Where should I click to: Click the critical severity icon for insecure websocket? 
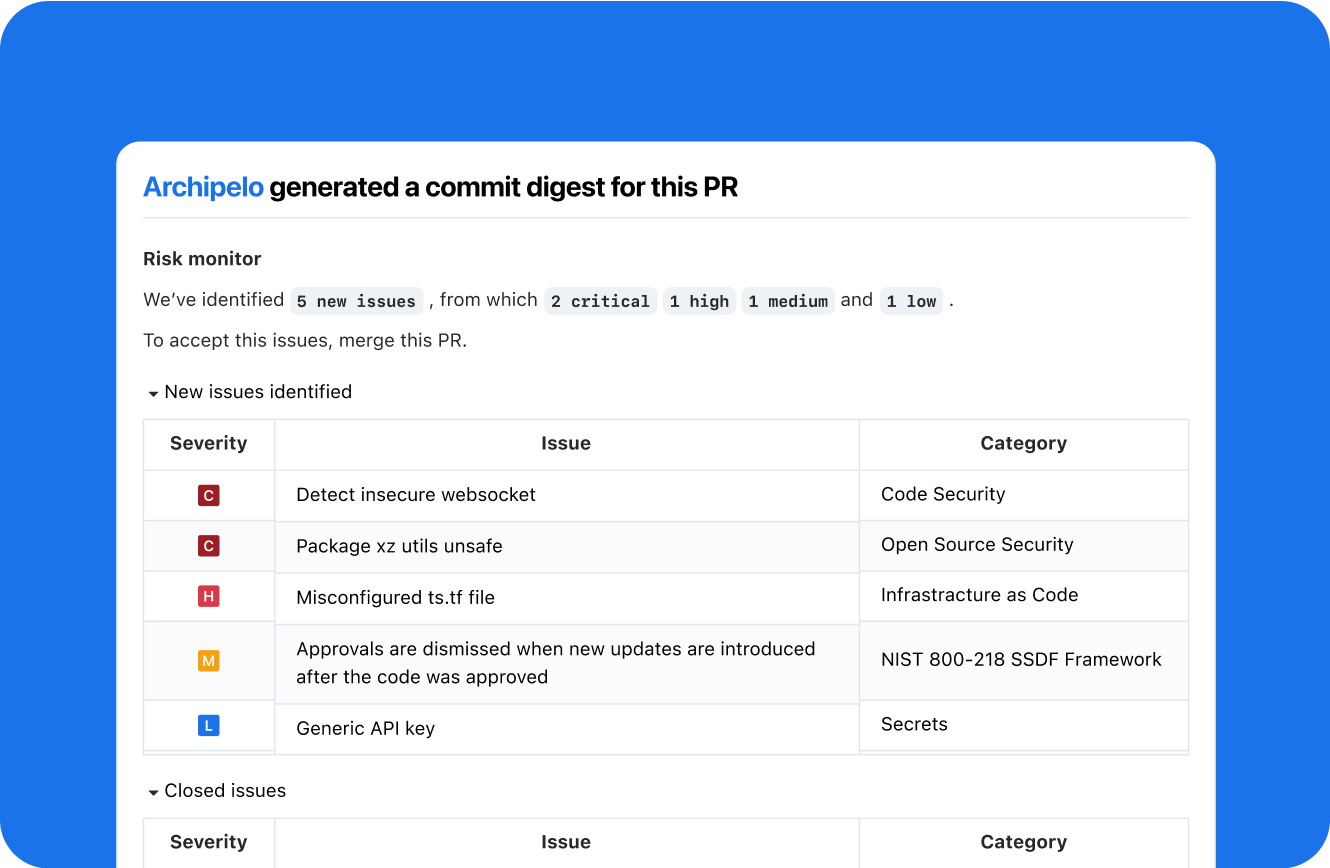tap(208, 495)
